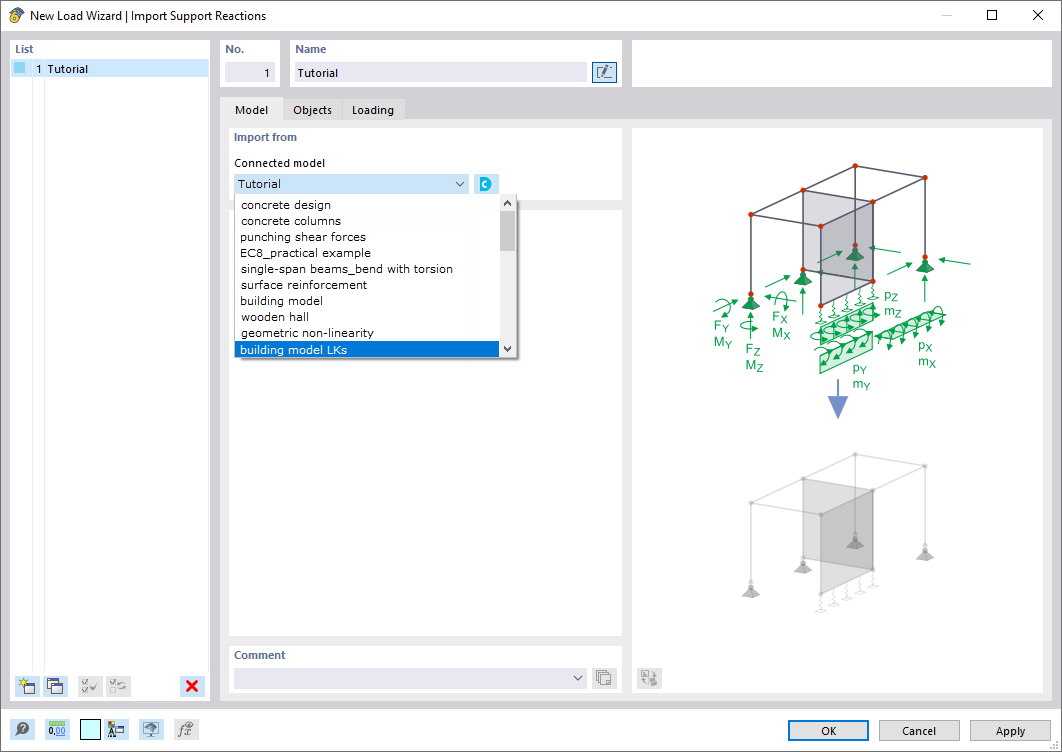
Task: Select 'building model' entry
Action: click(366, 301)
